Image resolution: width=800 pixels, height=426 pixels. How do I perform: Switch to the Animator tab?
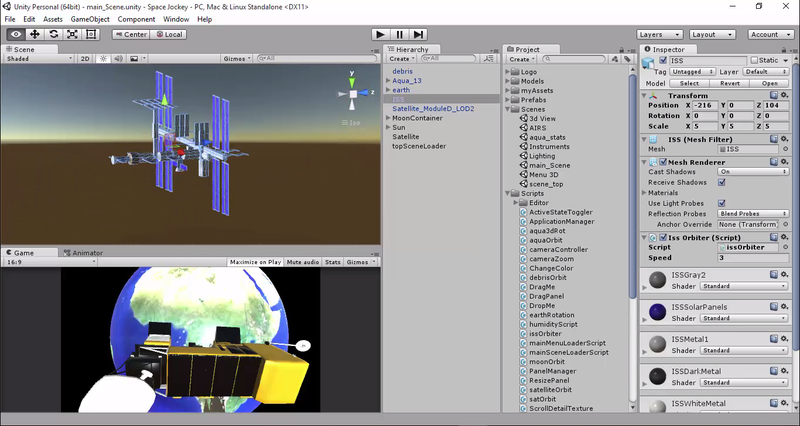pyautogui.click(x=87, y=253)
